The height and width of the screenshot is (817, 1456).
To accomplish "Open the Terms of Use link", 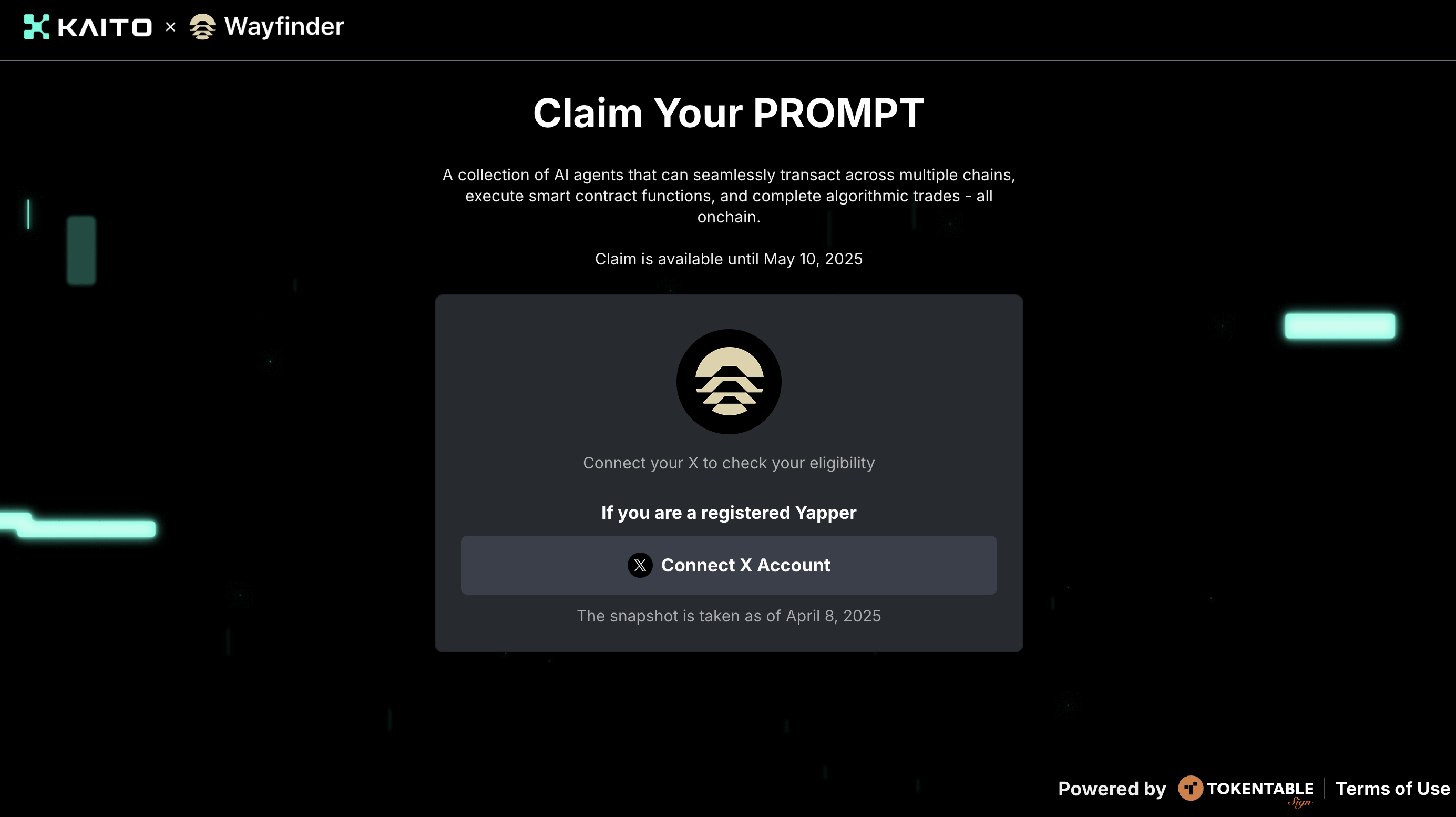I will (x=1393, y=788).
